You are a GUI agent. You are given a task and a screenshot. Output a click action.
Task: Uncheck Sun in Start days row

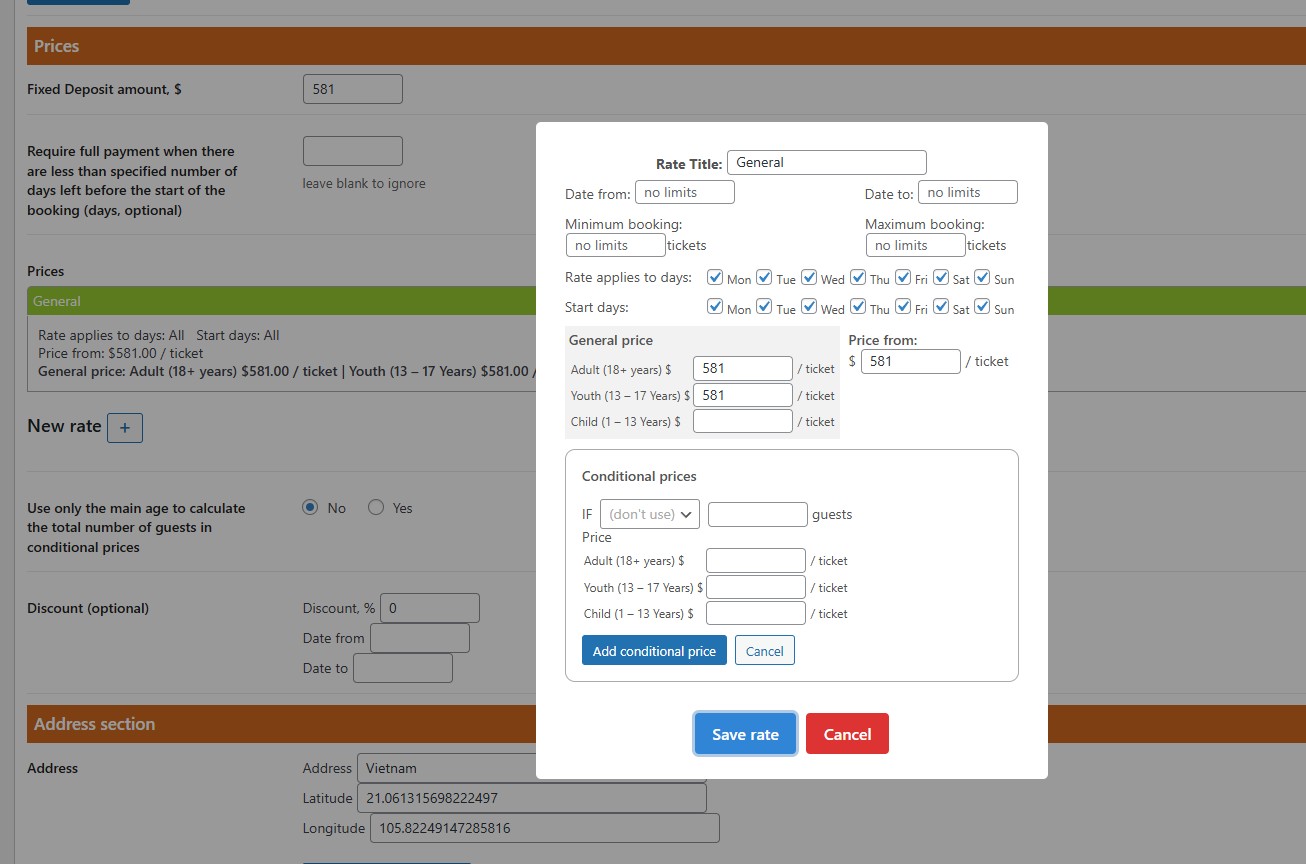[x=982, y=307]
